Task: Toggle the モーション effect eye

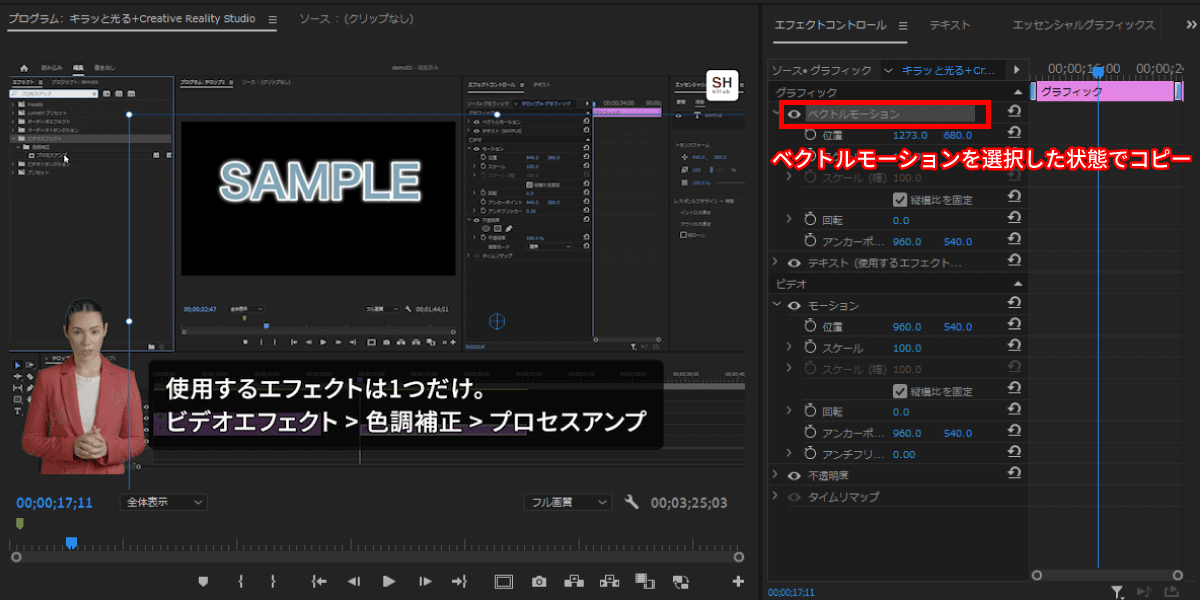Action: (x=794, y=306)
